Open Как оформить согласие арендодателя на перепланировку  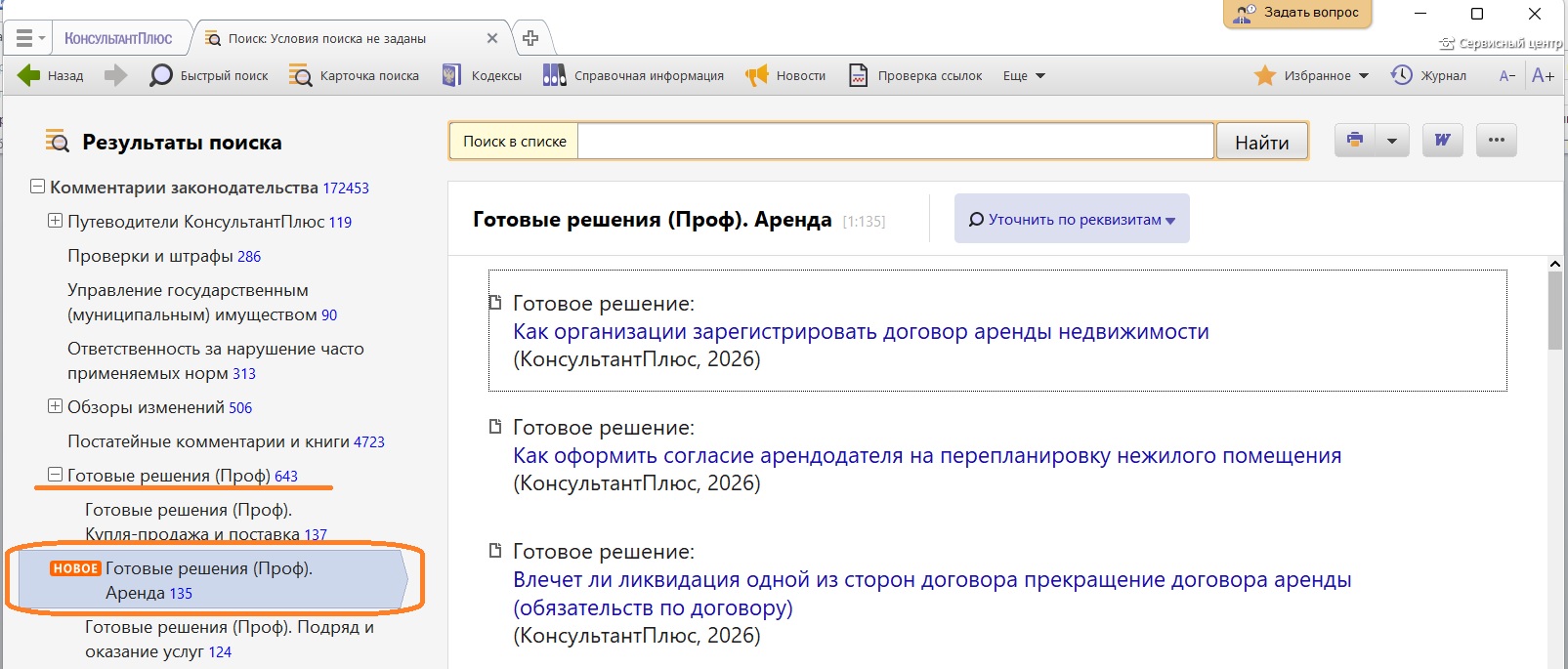(927, 455)
